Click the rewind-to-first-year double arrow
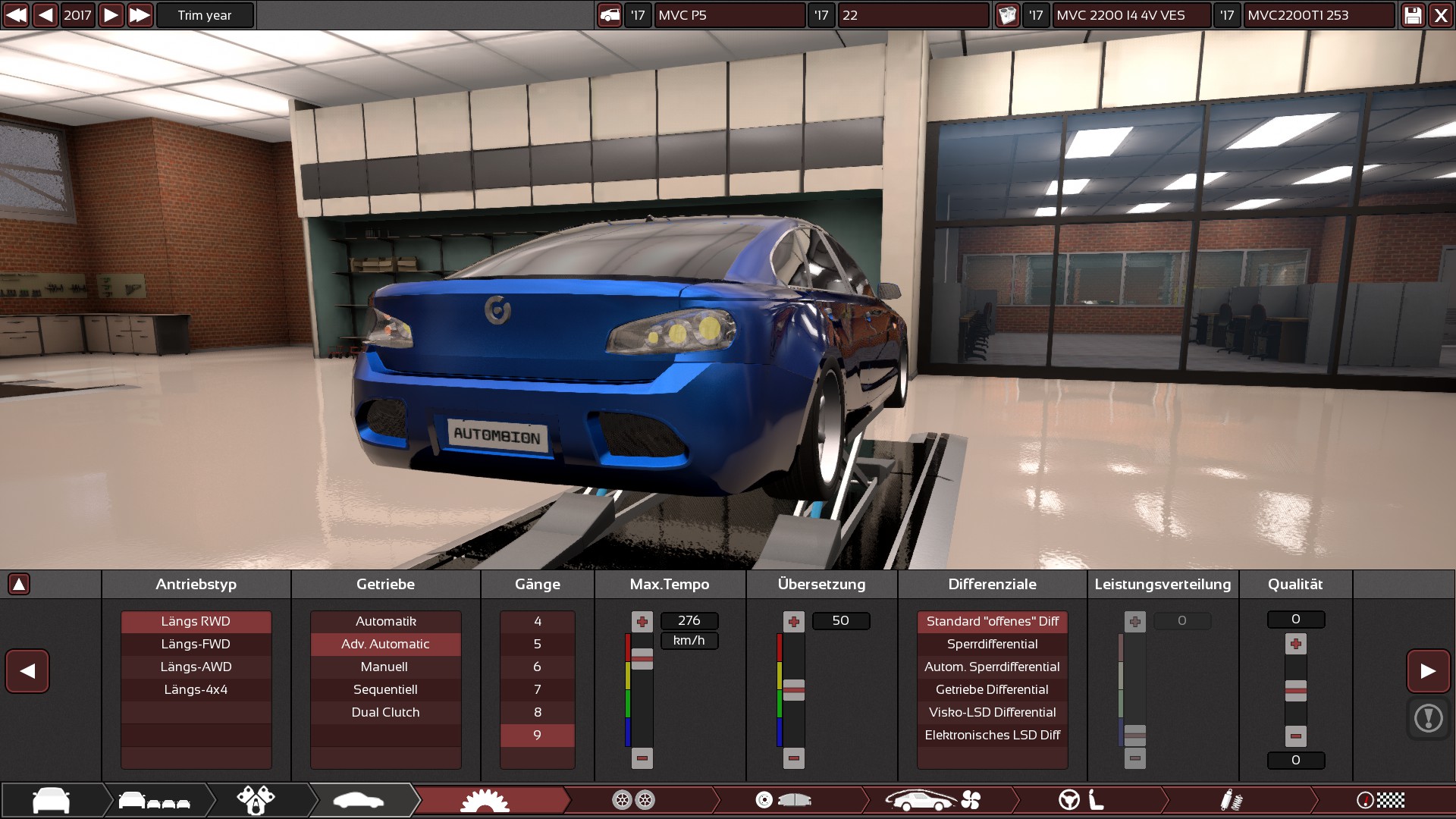1456x819 pixels. (x=16, y=15)
